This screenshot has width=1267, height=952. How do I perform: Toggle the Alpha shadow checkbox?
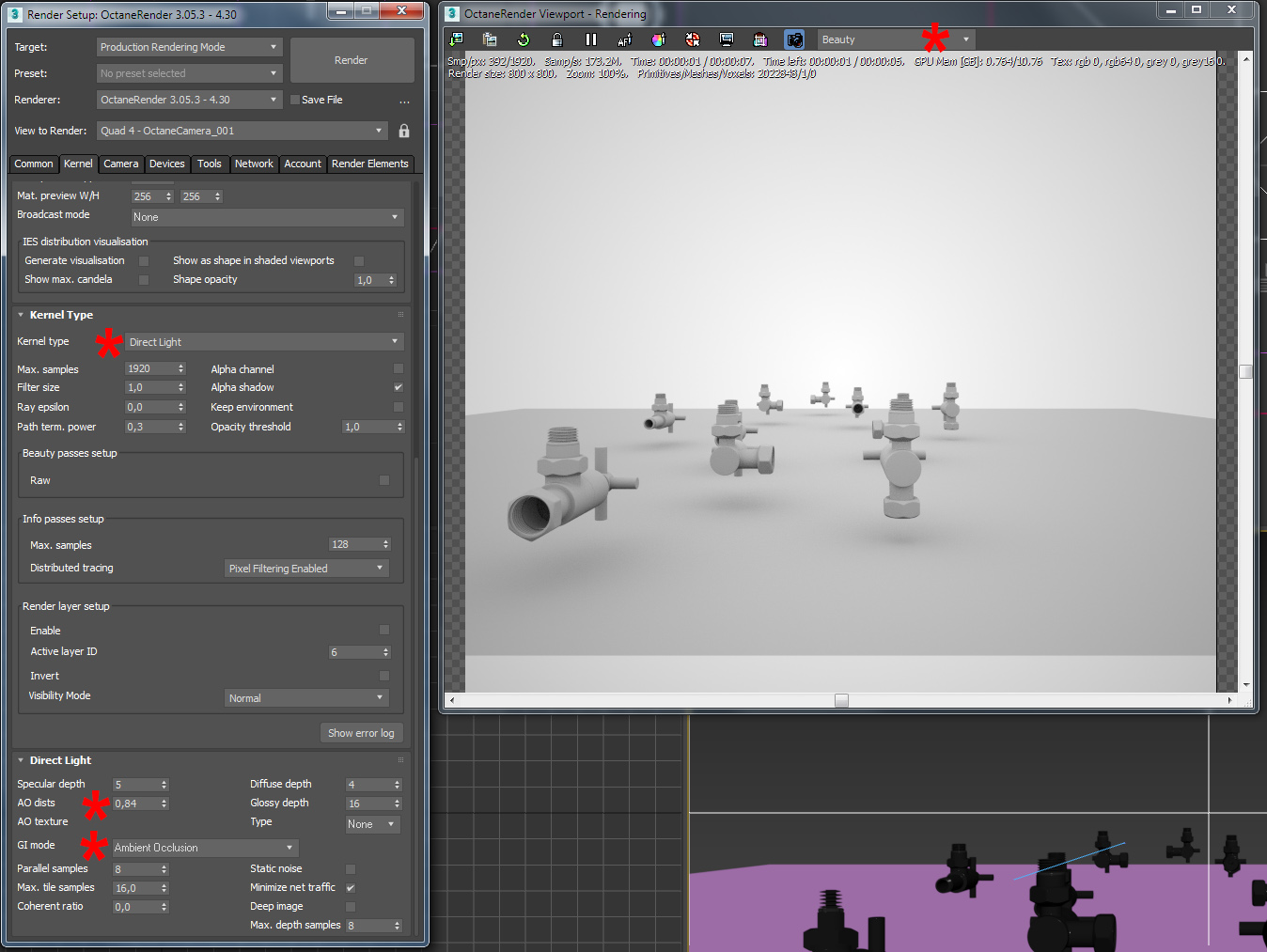399,387
